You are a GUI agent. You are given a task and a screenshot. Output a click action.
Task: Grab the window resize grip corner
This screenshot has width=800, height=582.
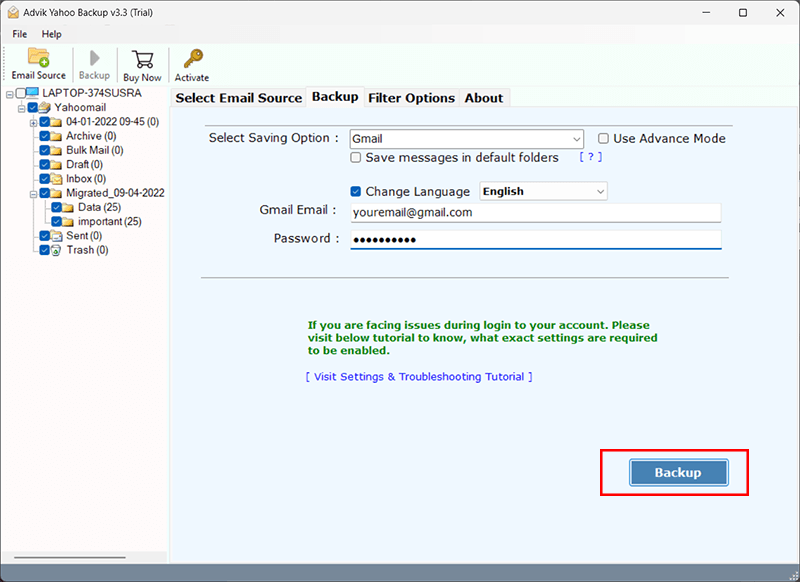pyautogui.click(x=794, y=575)
